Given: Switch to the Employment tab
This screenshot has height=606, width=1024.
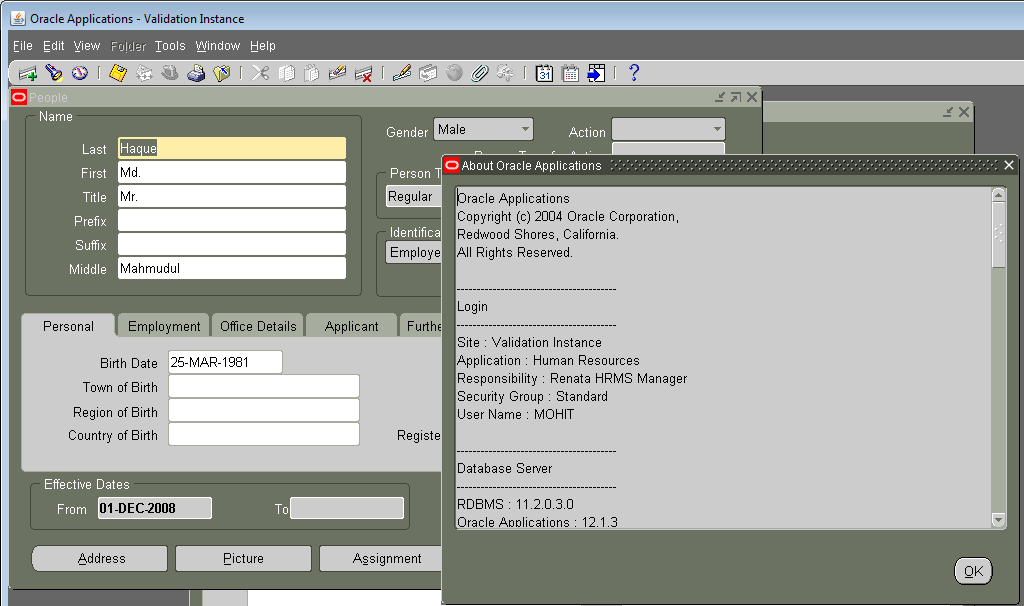Looking at the screenshot, I should 162,325.
